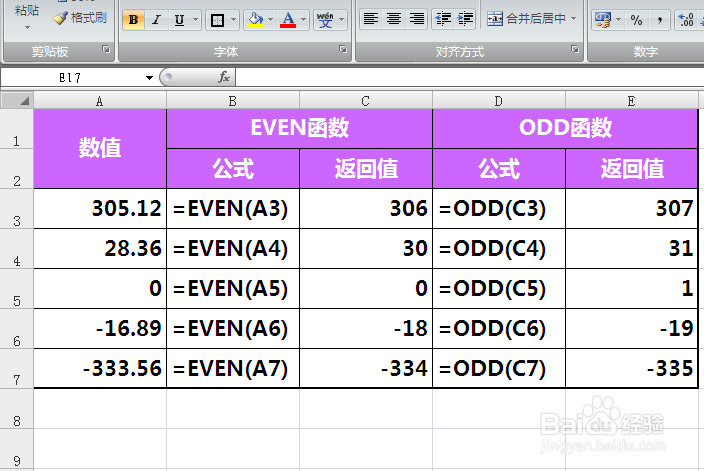Click accounting number format icon

603,20
